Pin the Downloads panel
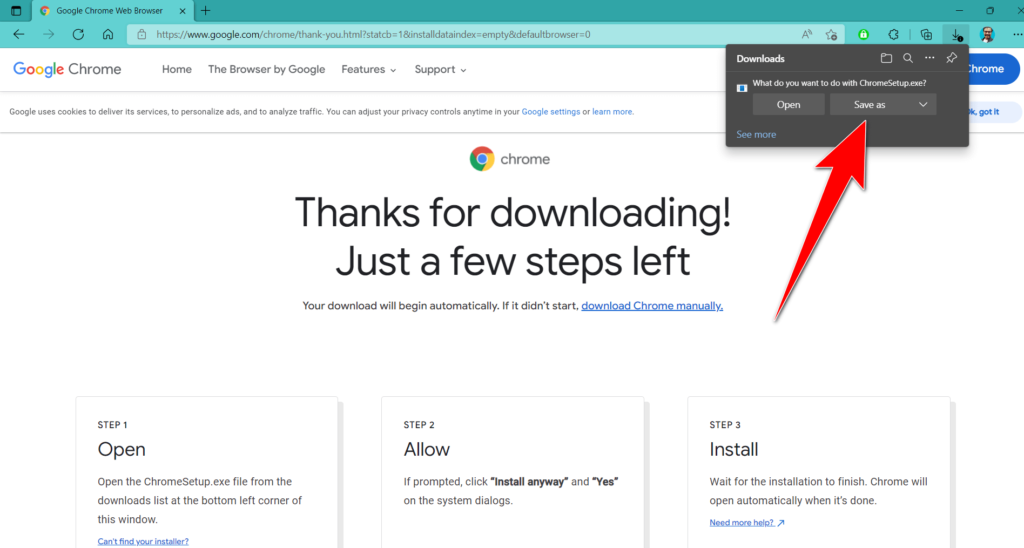The width and height of the screenshot is (1024, 548). pos(952,58)
